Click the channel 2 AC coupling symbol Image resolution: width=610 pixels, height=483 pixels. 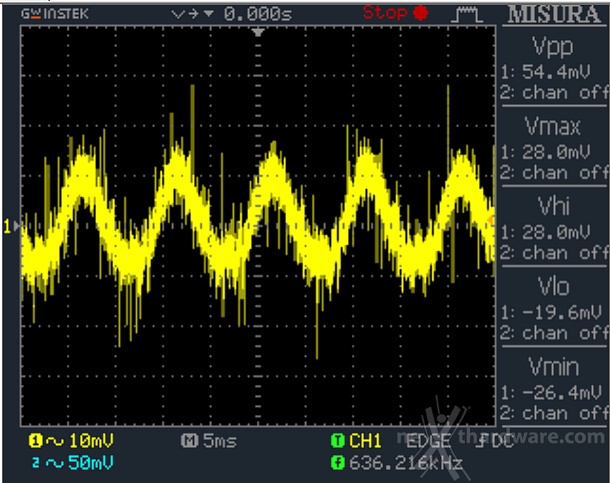click(x=55, y=463)
